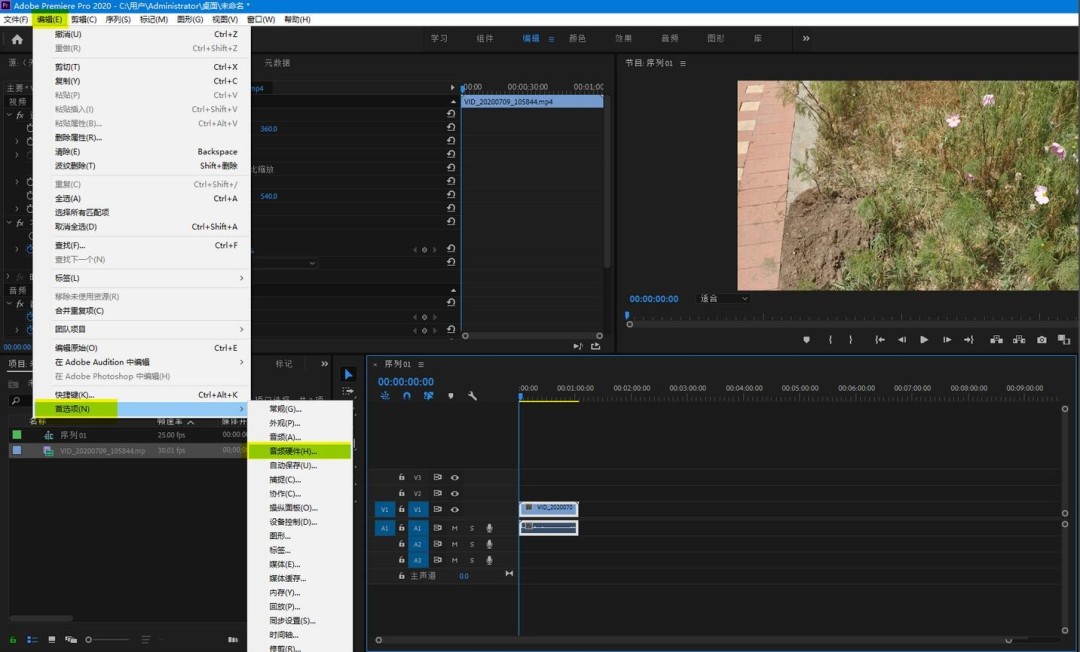
Task: Open the Timeline Display Settings wrench icon
Action: (x=472, y=396)
